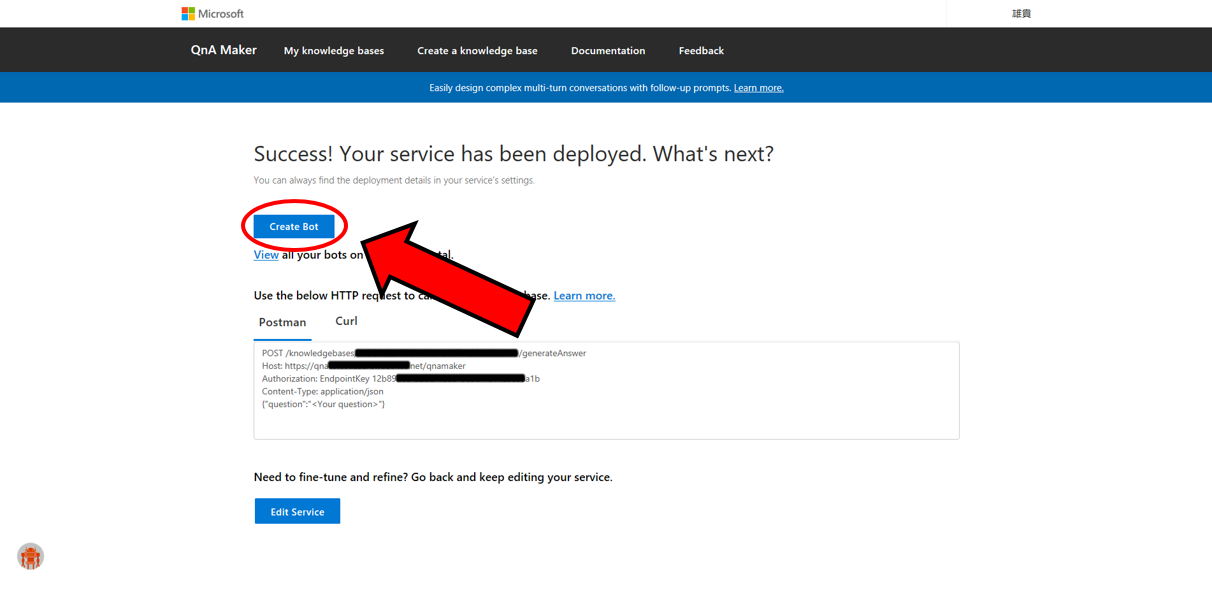The height and width of the screenshot is (590, 1212).
Task: Click the Microsoft logo
Action: [x=212, y=14]
